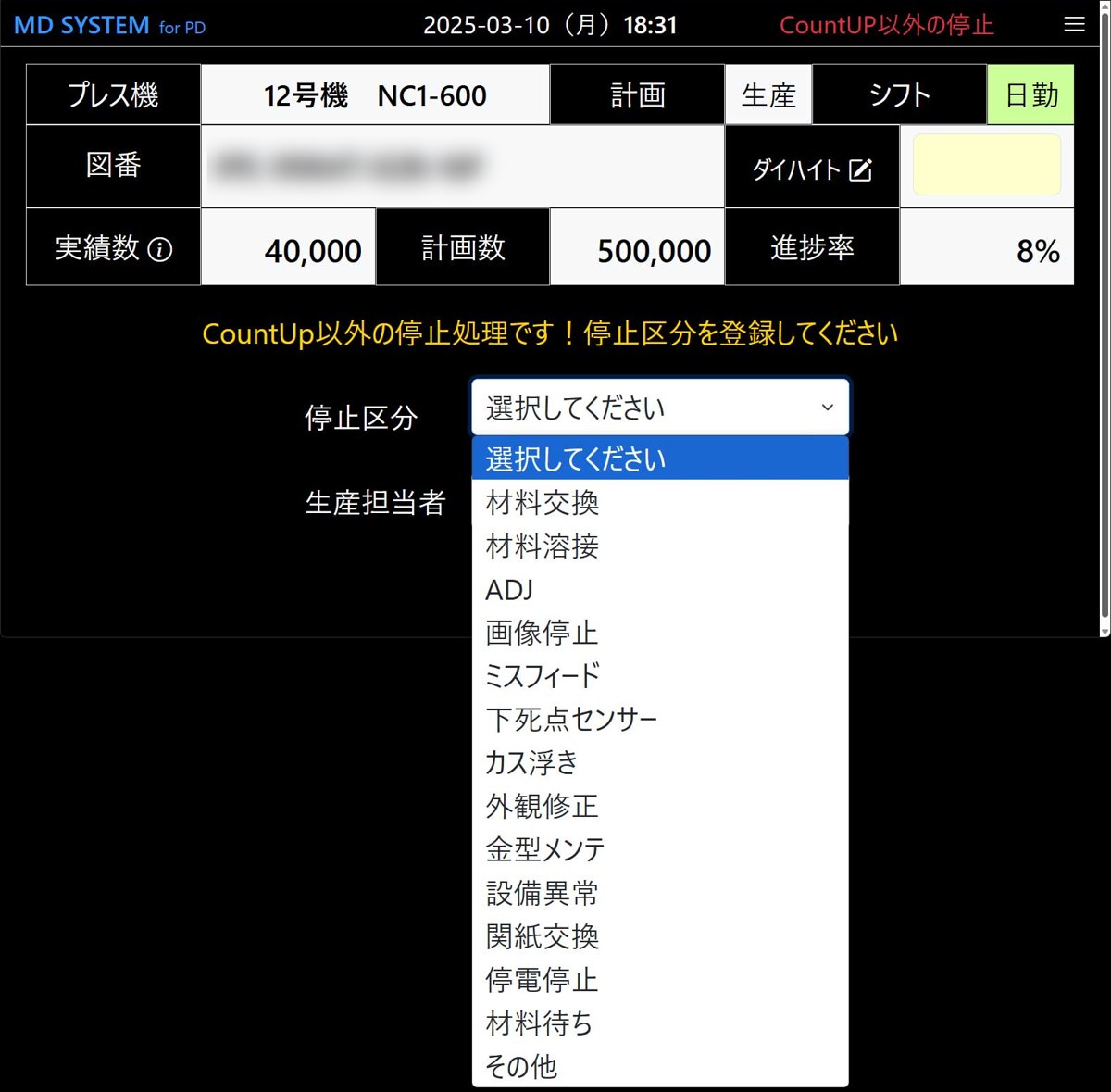Click the yellow stop-registration warning message

point(550,333)
